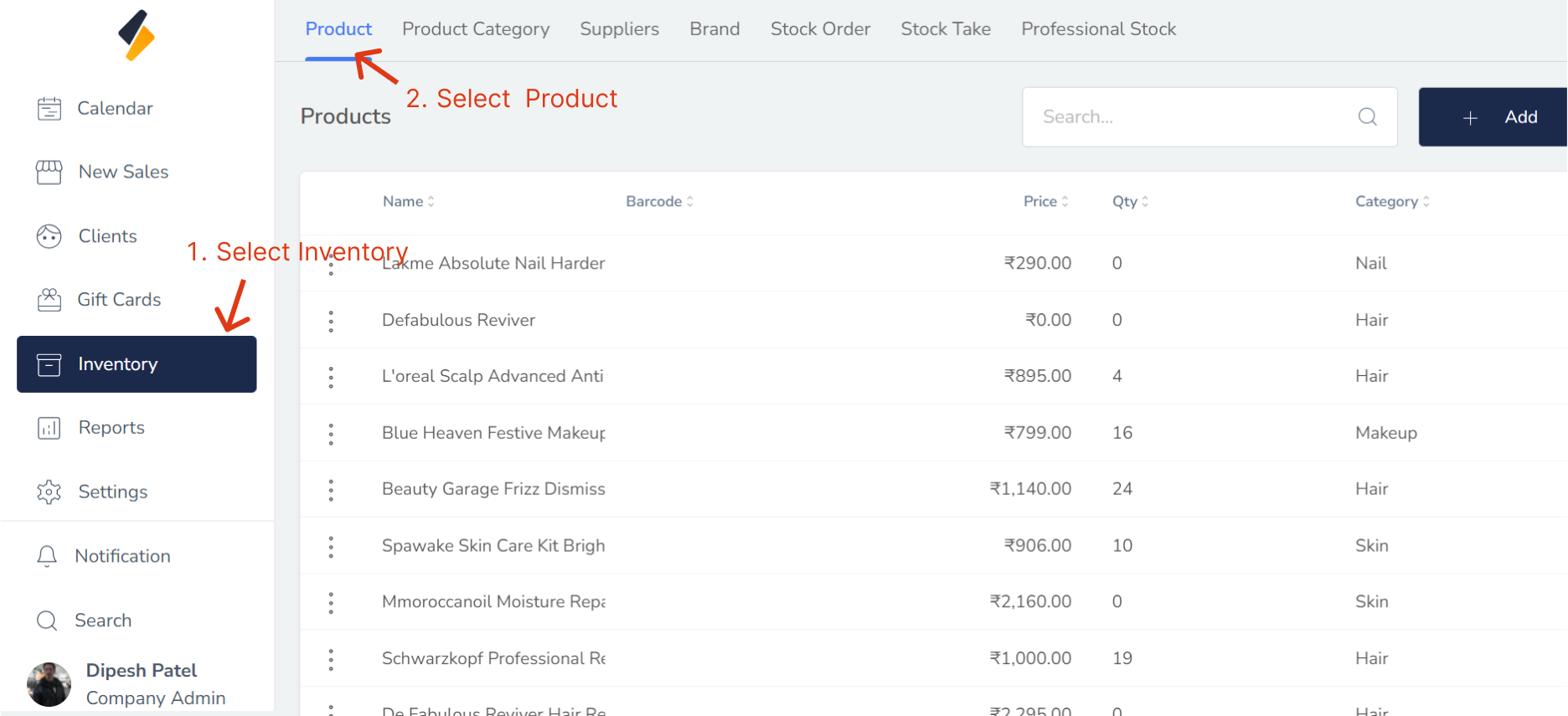The height and width of the screenshot is (716, 1568).
Task: Expand actions for Spawake Skin Care Kit
Action: tap(331, 547)
